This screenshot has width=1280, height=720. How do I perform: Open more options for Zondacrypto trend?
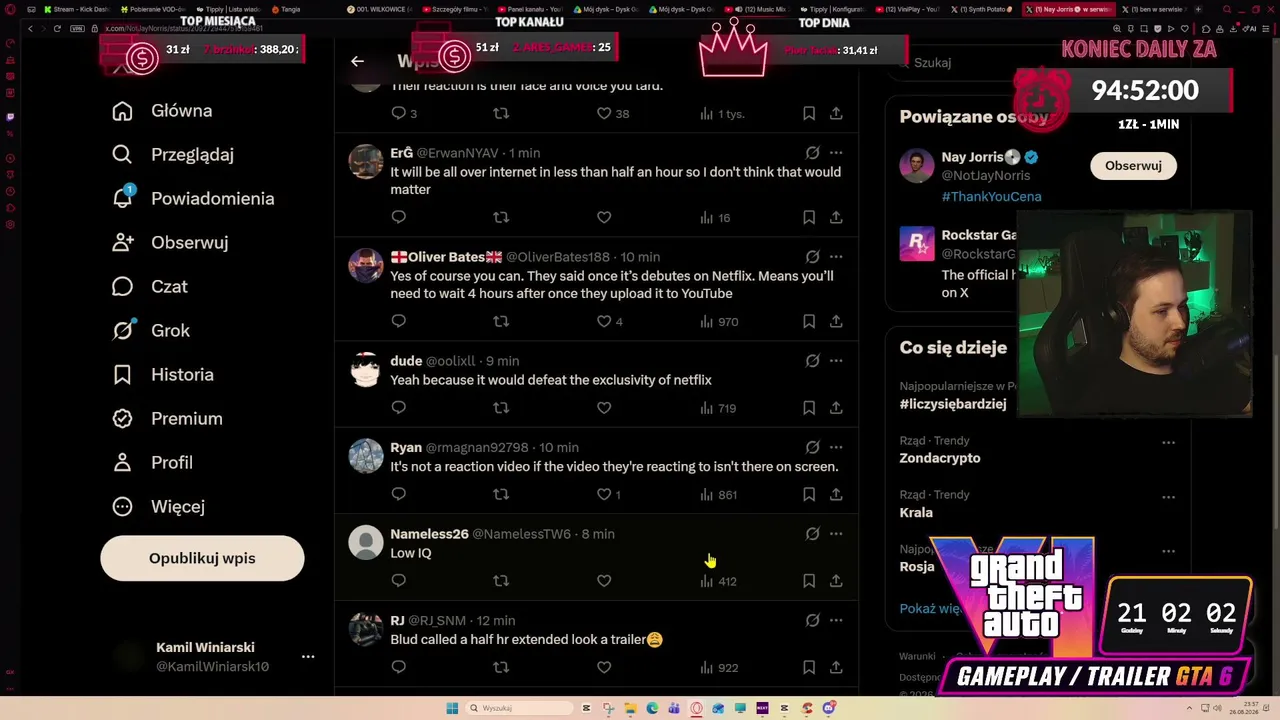(1168, 442)
